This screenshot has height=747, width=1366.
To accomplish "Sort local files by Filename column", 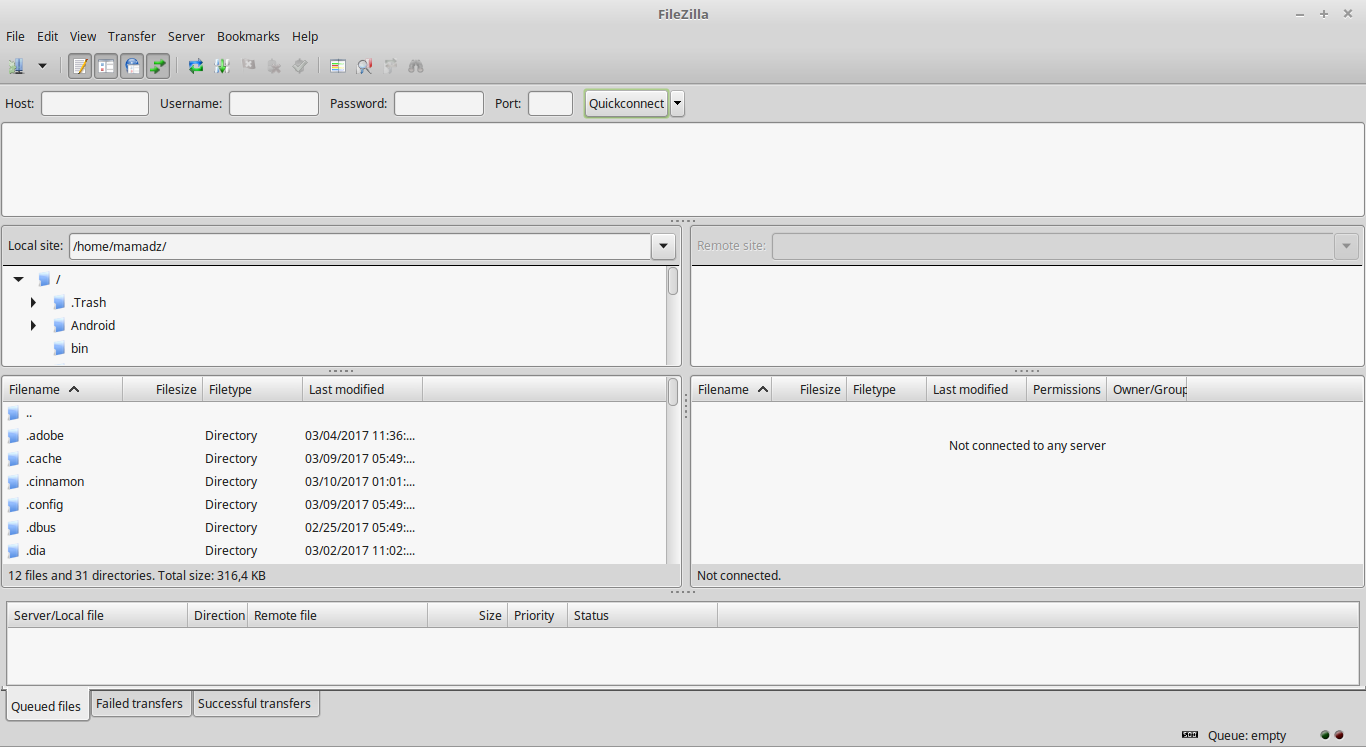I will click(x=62, y=390).
